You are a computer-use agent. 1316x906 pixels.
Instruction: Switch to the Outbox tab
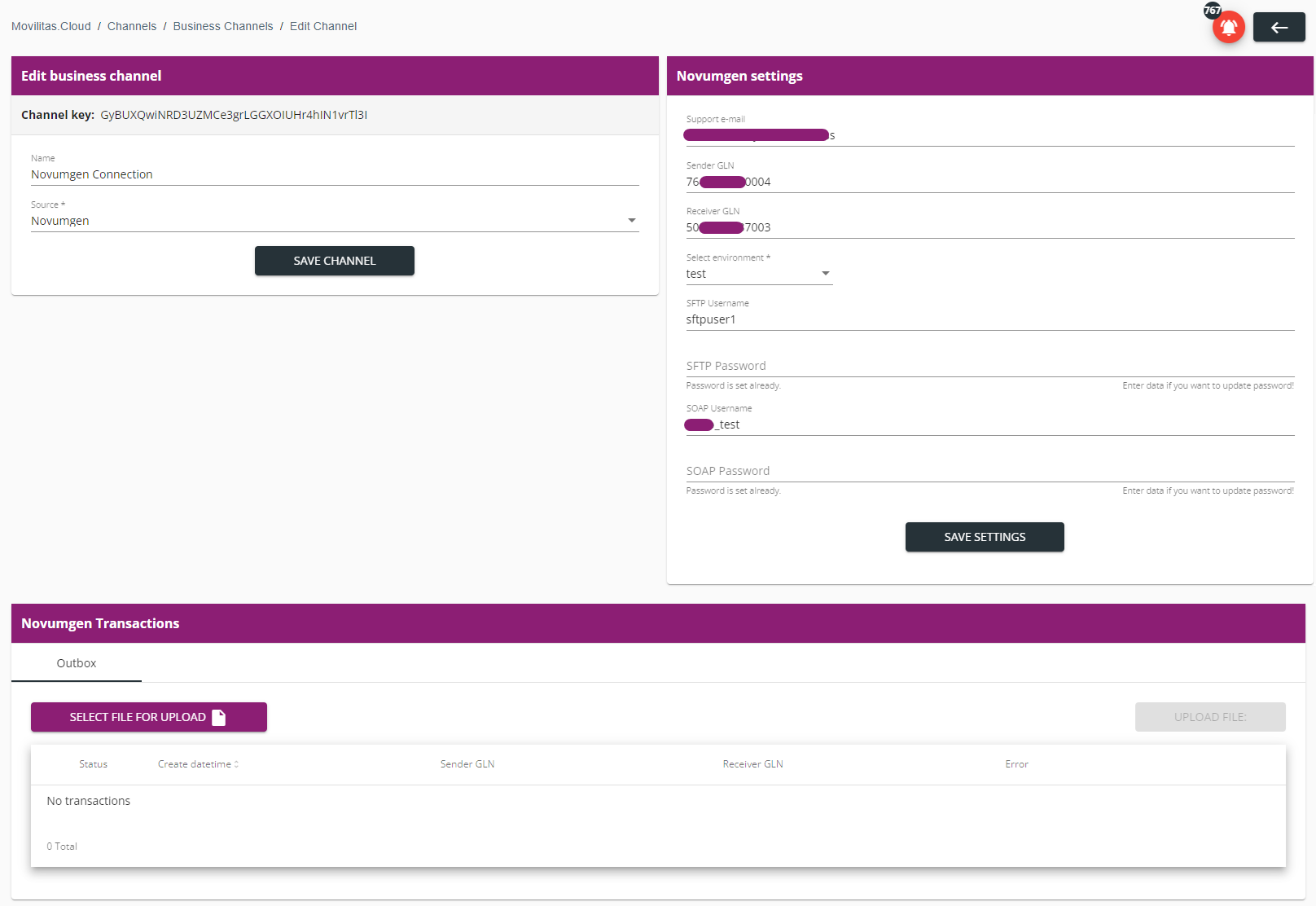[77, 663]
